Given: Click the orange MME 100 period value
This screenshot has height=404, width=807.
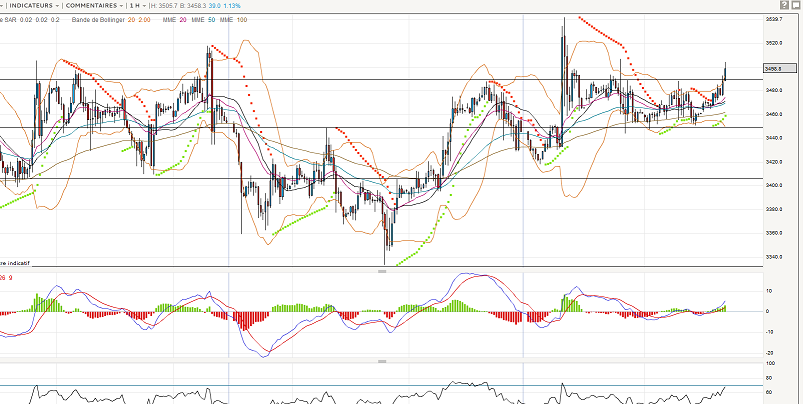Looking at the screenshot, I should click(243, 19).
